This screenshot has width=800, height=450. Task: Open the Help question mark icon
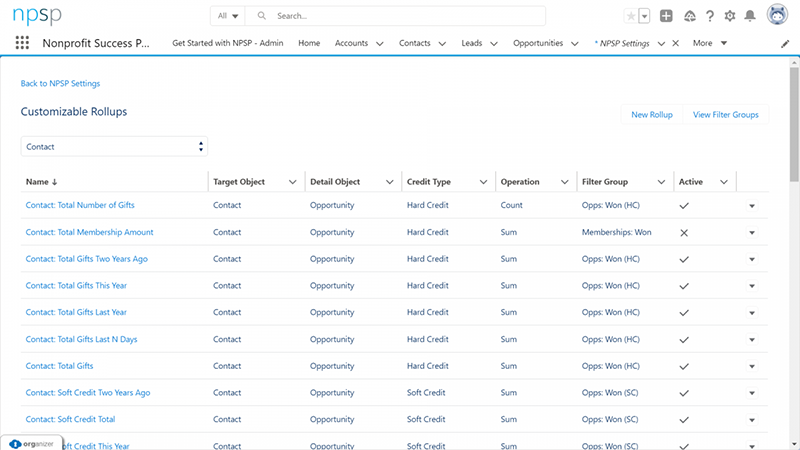pyautogui.click(x=710, y=16)
